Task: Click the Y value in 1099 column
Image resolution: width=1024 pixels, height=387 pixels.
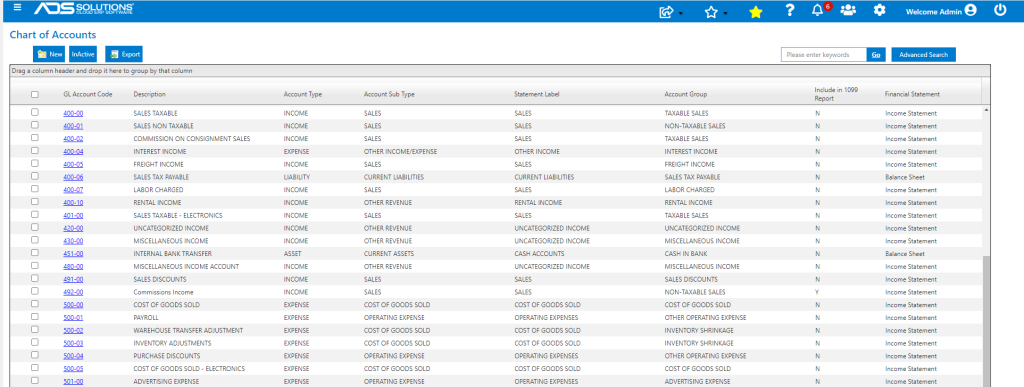Action: pos(817,292)
